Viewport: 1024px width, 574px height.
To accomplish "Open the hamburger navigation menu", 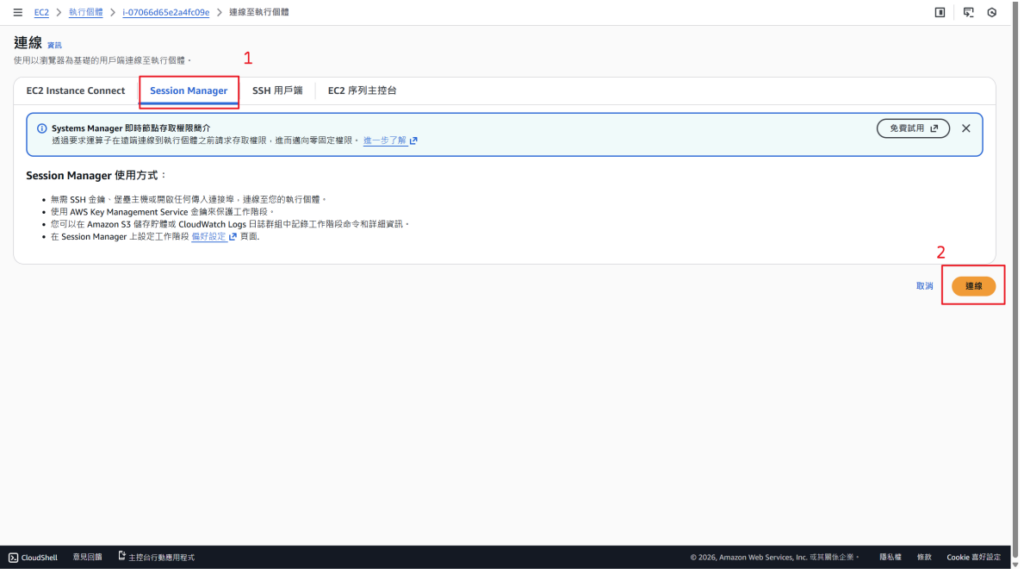I will [x=18, y=12].
